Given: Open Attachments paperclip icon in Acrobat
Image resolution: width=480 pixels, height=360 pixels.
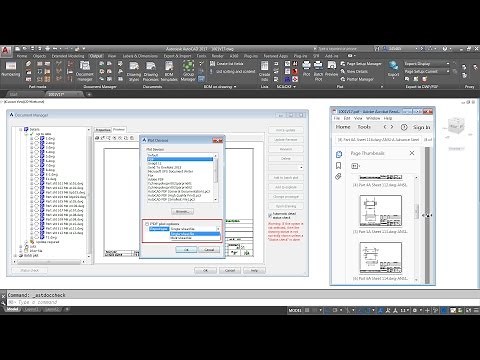Looking at the screenshot, I should [338, 177].
